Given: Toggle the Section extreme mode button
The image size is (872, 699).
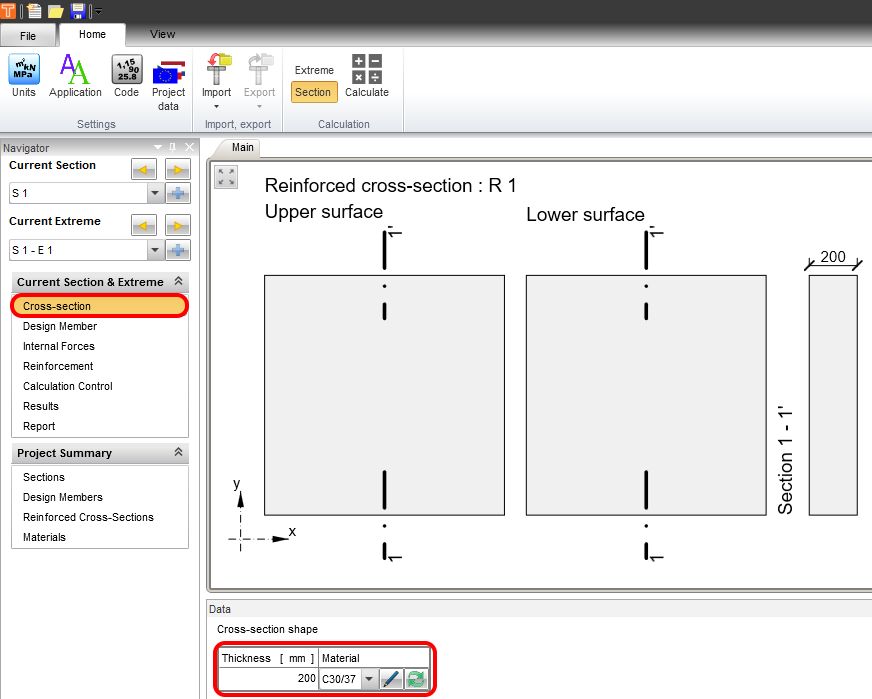Looking at the screenshot, I should pos(313,91).
